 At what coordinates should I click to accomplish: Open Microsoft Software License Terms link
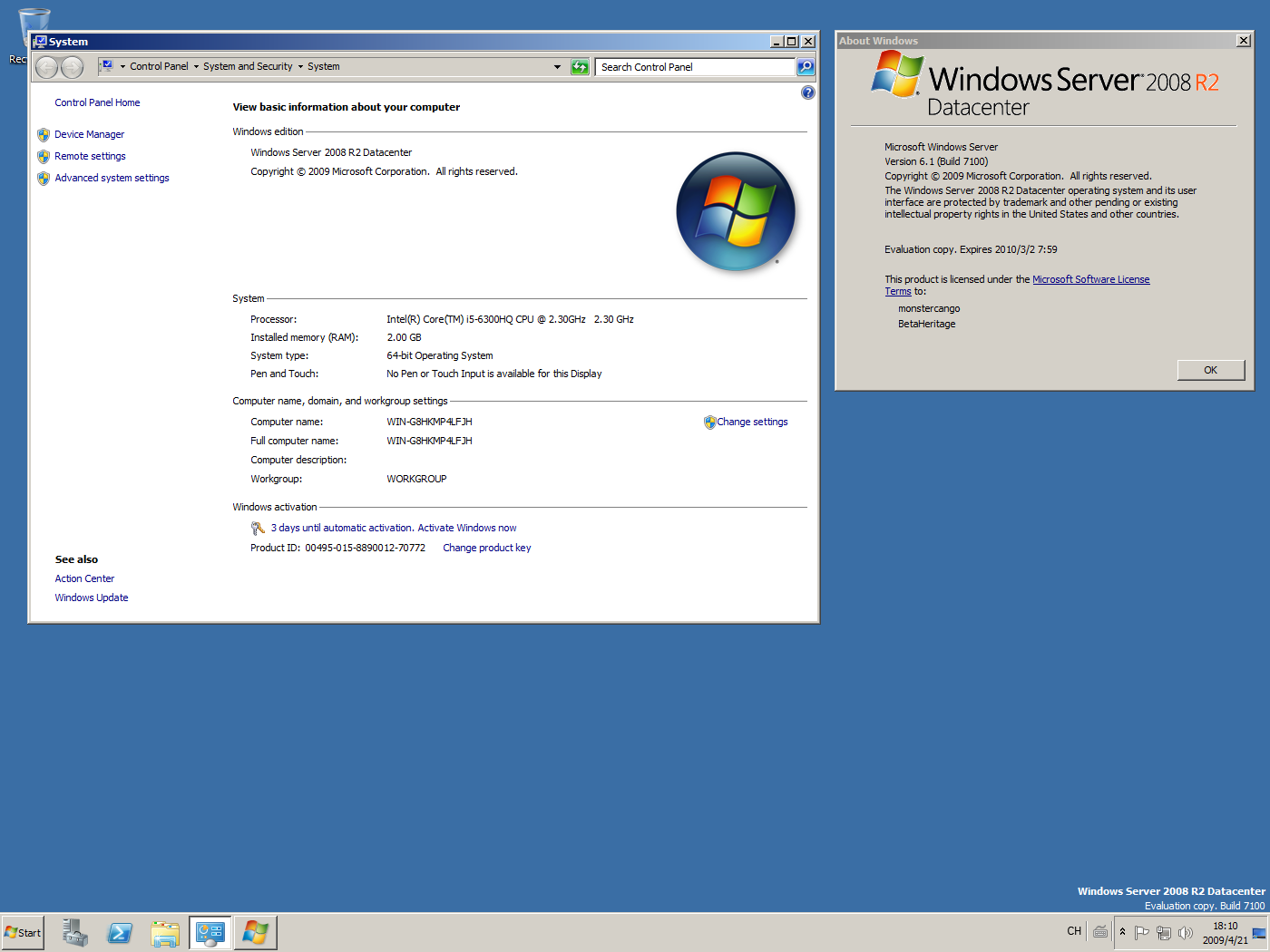[x=1091, y=279]
